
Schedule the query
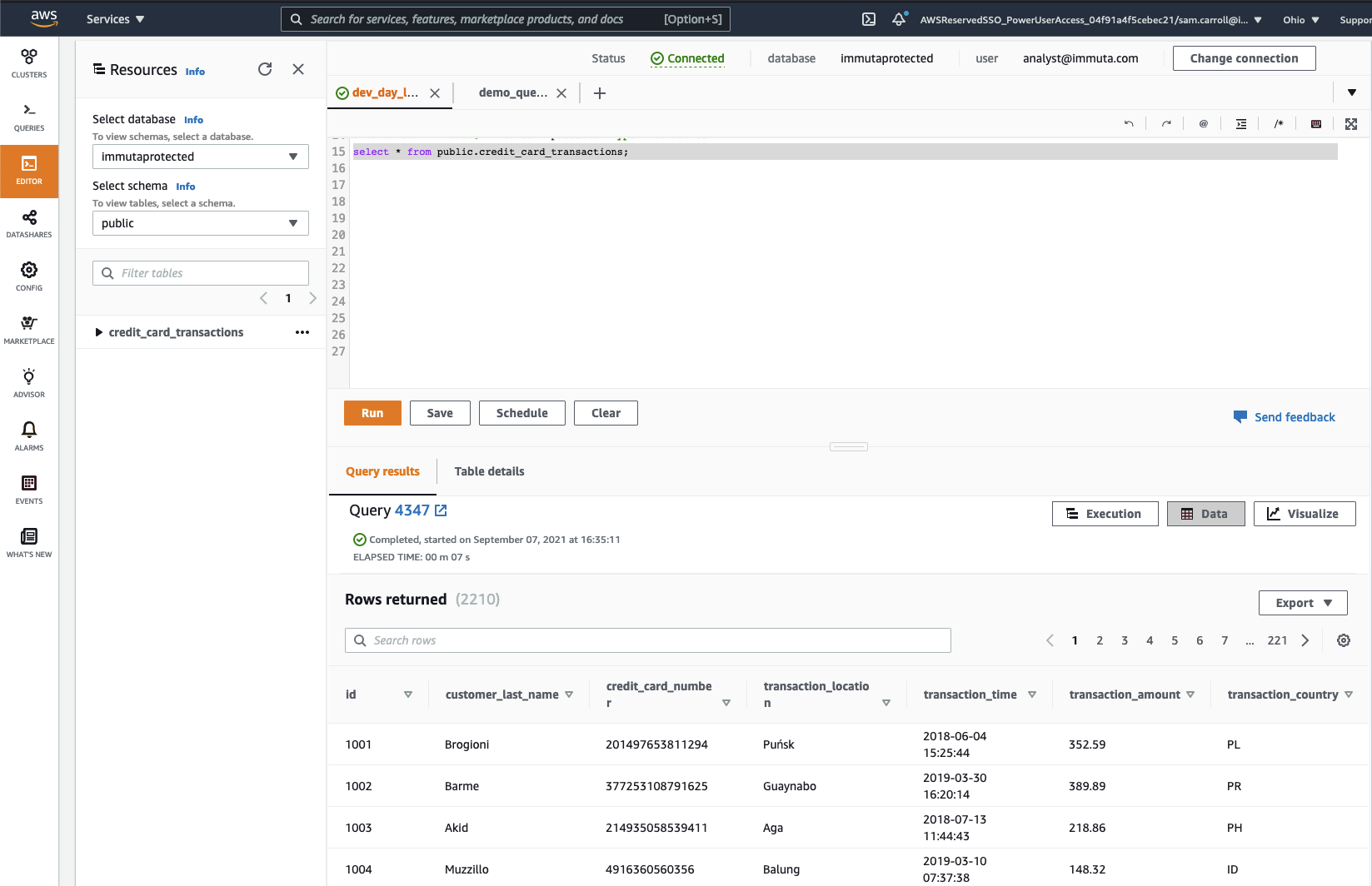[522, 413]
